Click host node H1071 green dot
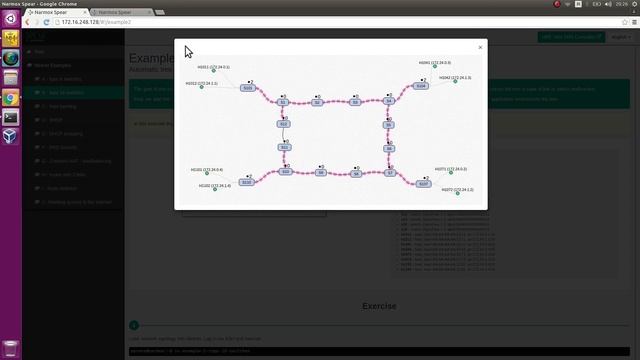Screen dimensions: 640x360 pyautogui.click(x=451, y=173)
